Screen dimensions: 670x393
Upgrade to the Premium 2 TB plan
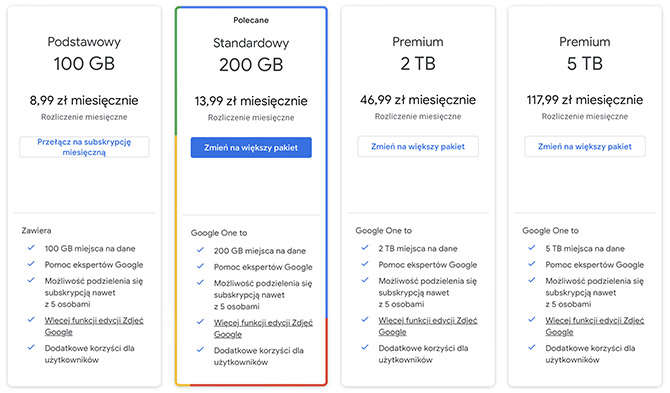coord(418,147)
